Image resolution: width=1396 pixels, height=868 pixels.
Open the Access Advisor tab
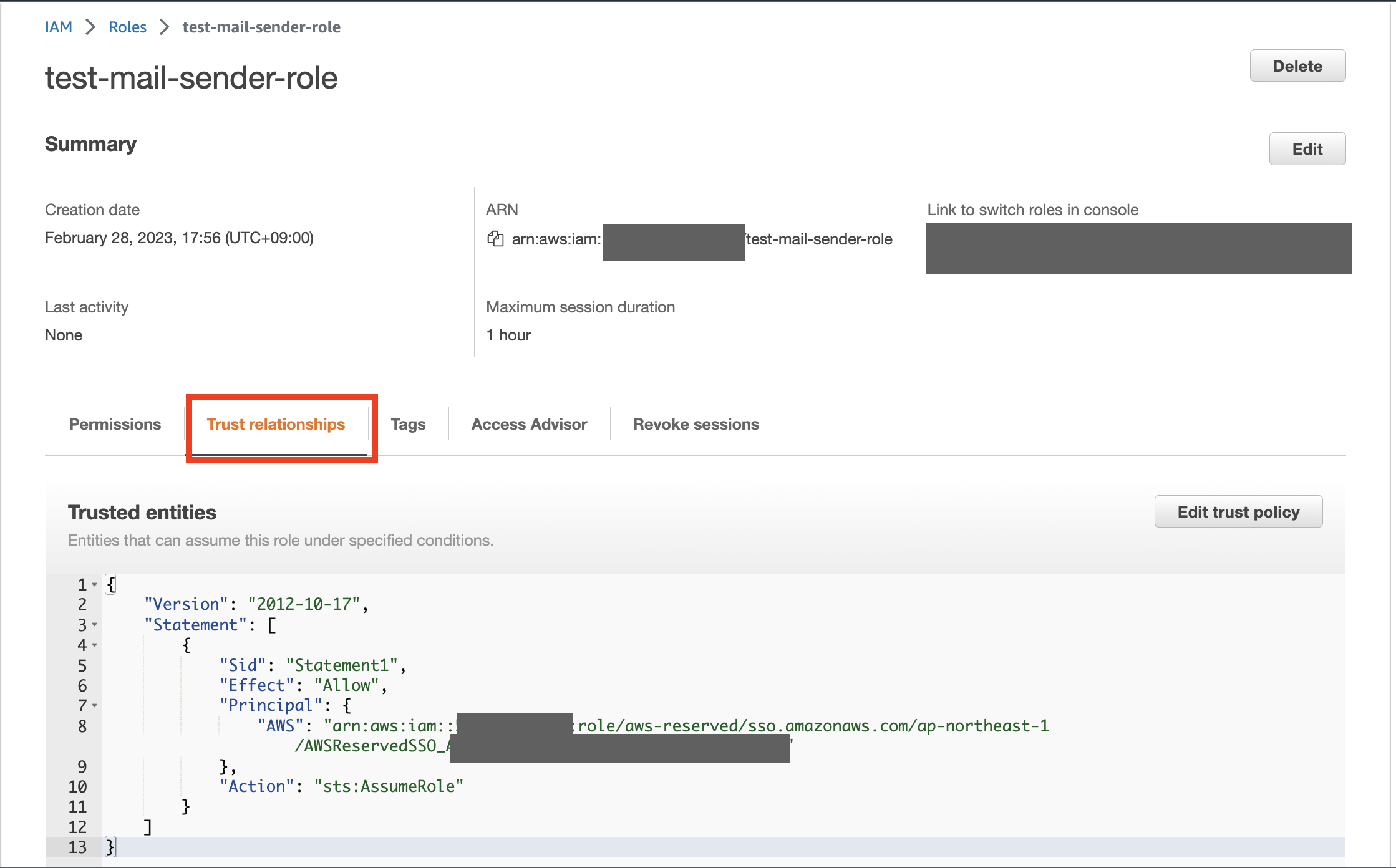tap(529, 424)
